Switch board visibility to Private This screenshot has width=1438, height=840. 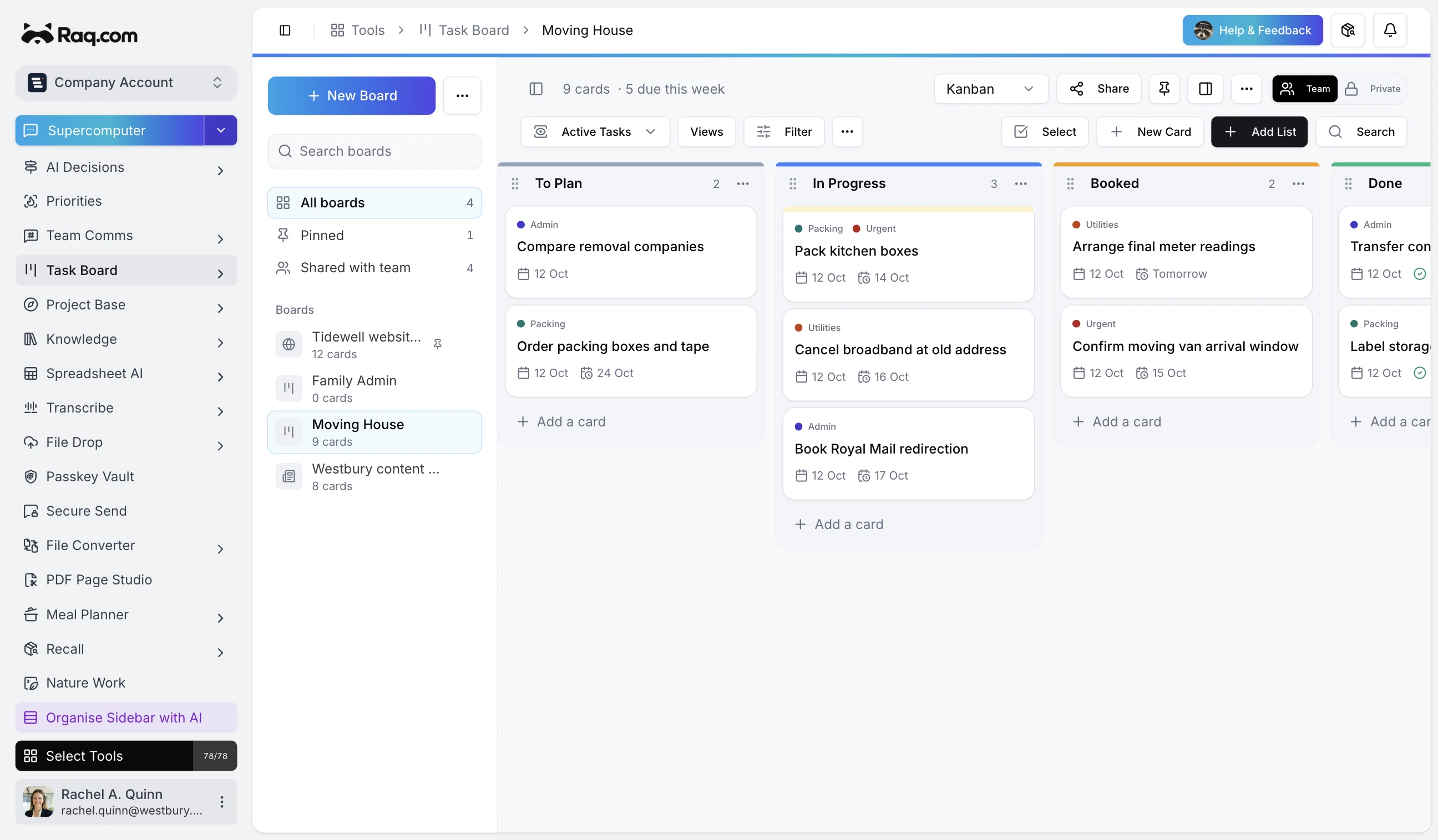click(x=1373, y=89)
